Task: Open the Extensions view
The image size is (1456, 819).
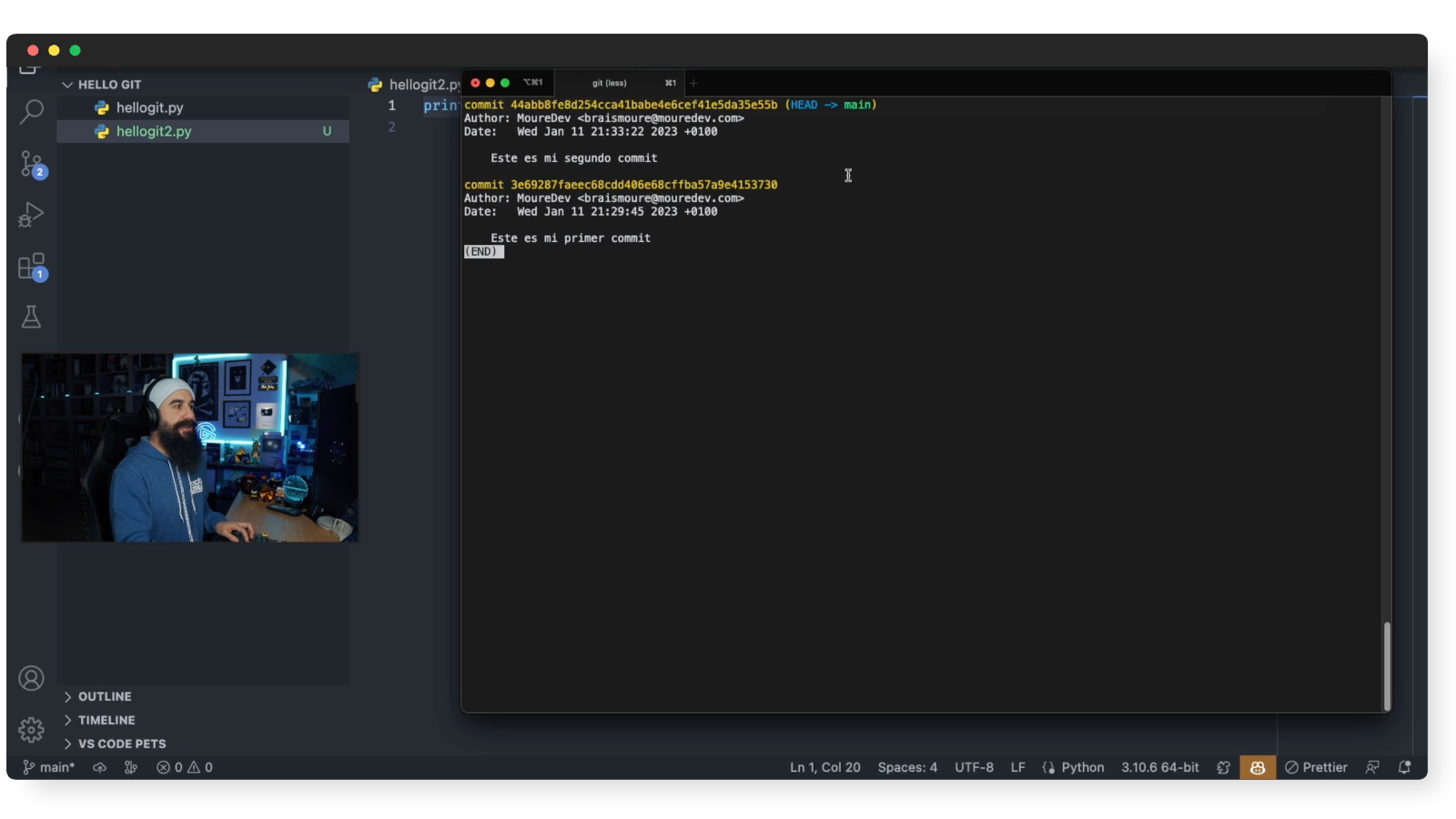Action: (x=32, y=267)
